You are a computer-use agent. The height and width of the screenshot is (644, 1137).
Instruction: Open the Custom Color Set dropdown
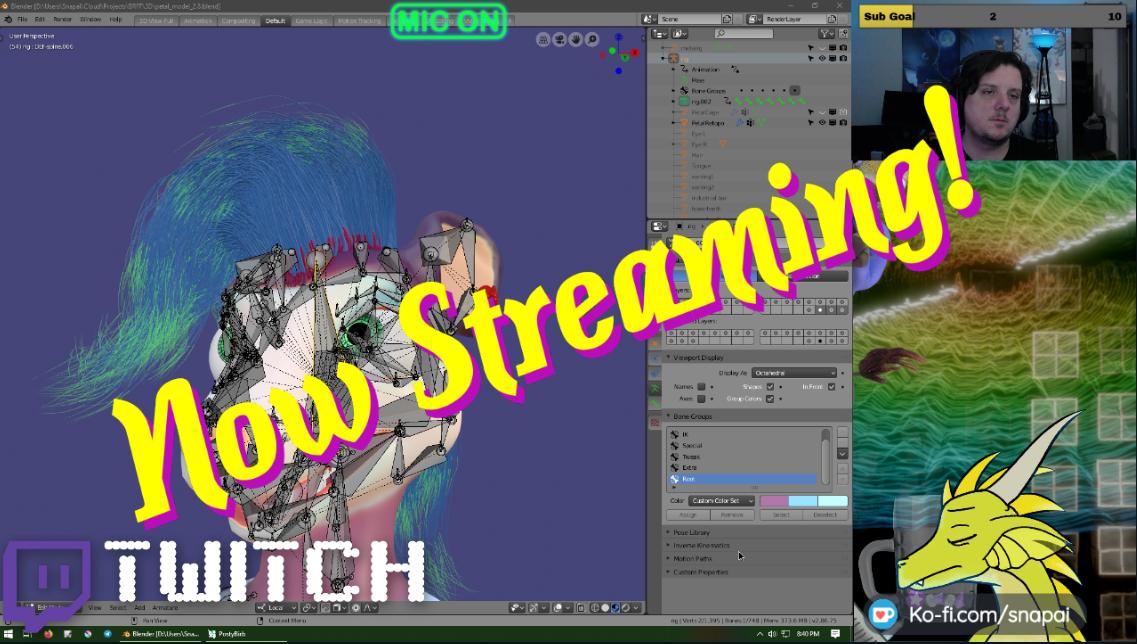tap(722, 500)
